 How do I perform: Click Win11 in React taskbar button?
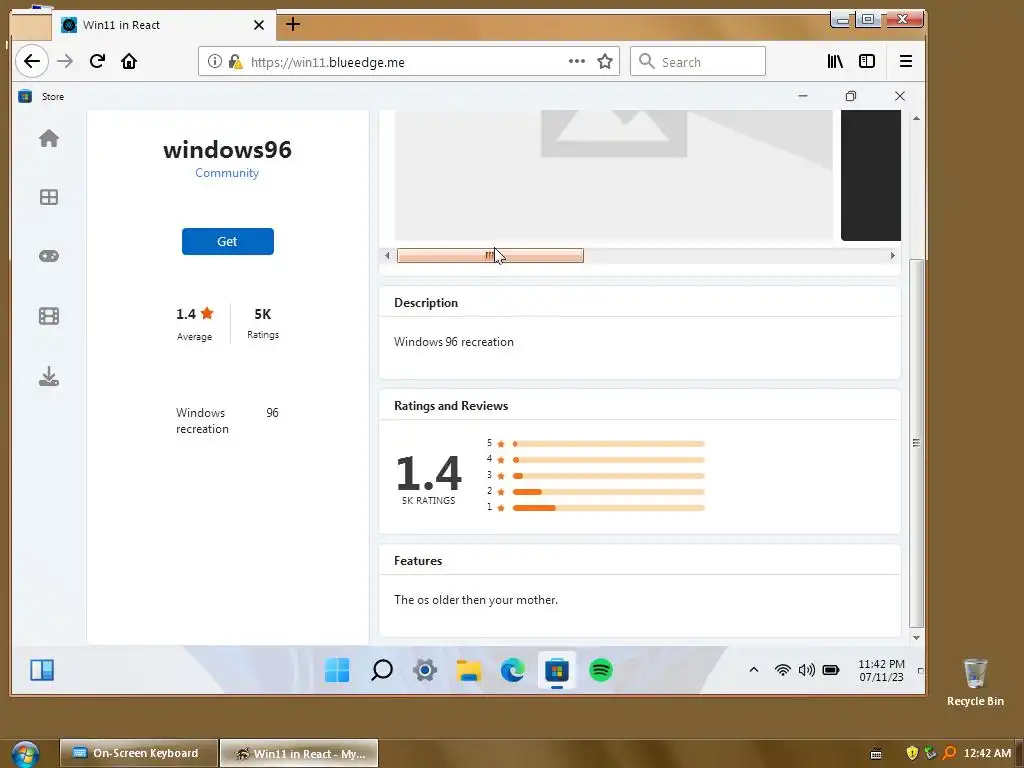tap(299, 753)
